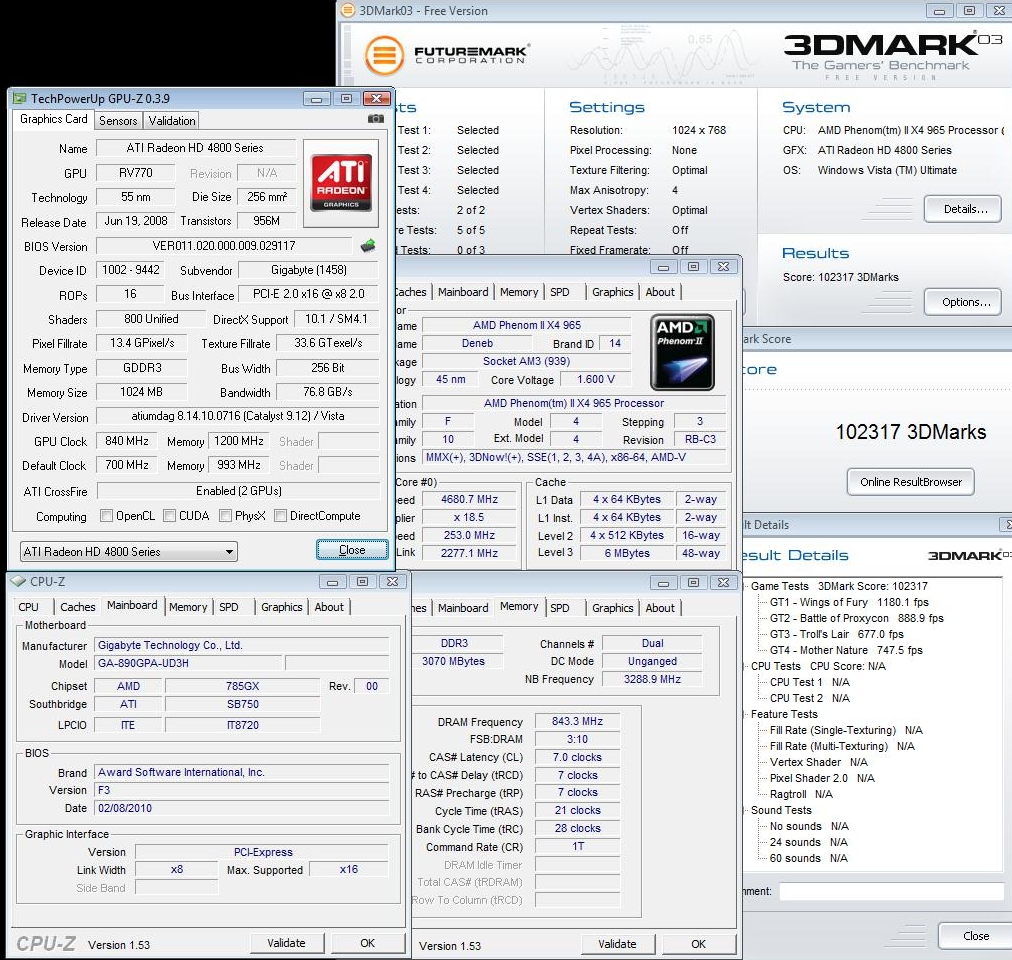Enable the OpenCL checkbox
Image resolution: width=1012 pixels, height=960 pixels.
coord(107,516)
